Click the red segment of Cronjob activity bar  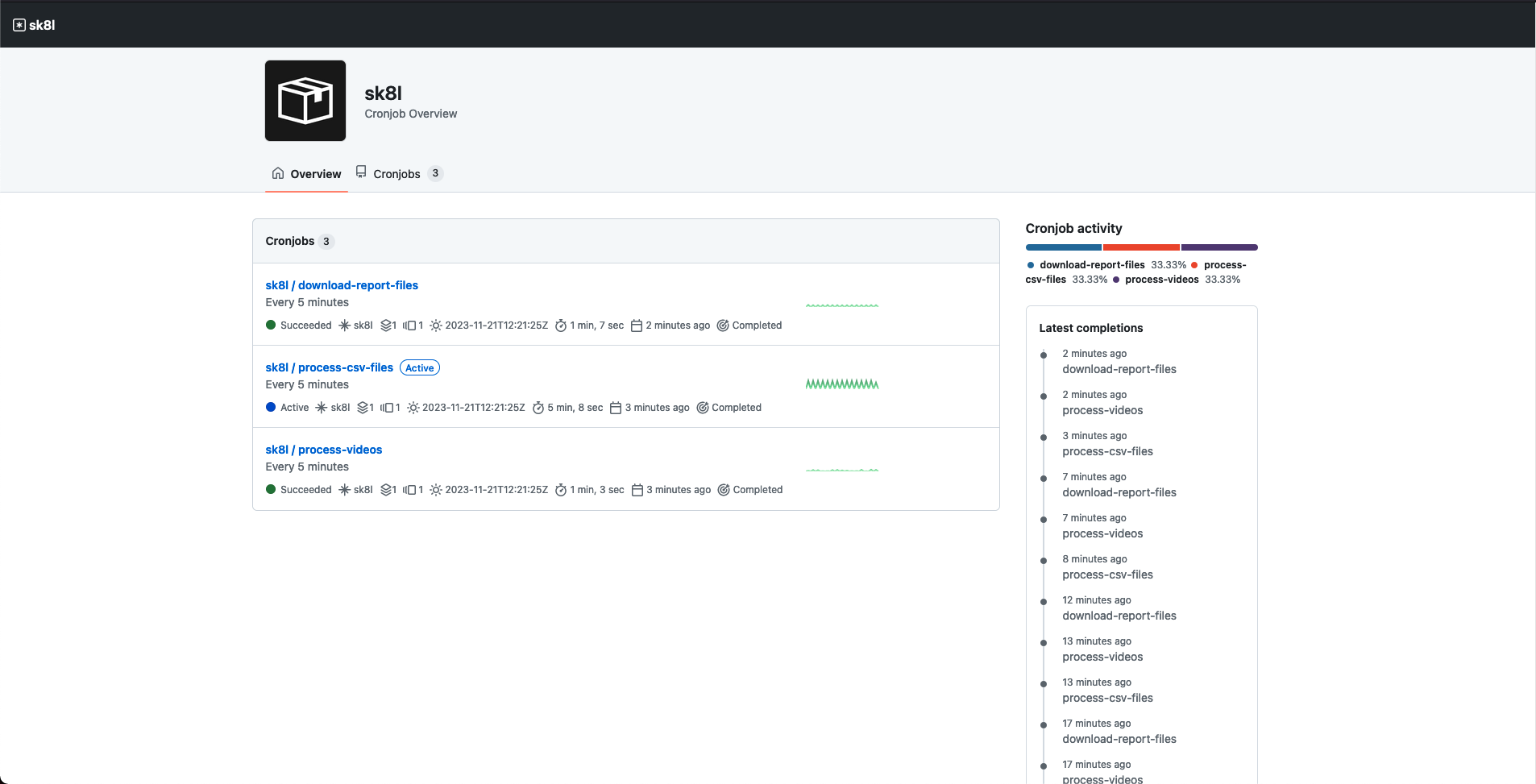click(x=1140, y=247)
